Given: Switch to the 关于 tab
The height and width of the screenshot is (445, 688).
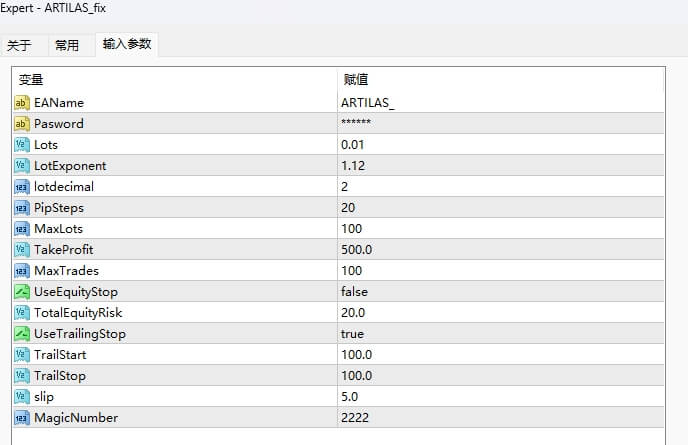Looking at the screenshot, I should [20, 45].
